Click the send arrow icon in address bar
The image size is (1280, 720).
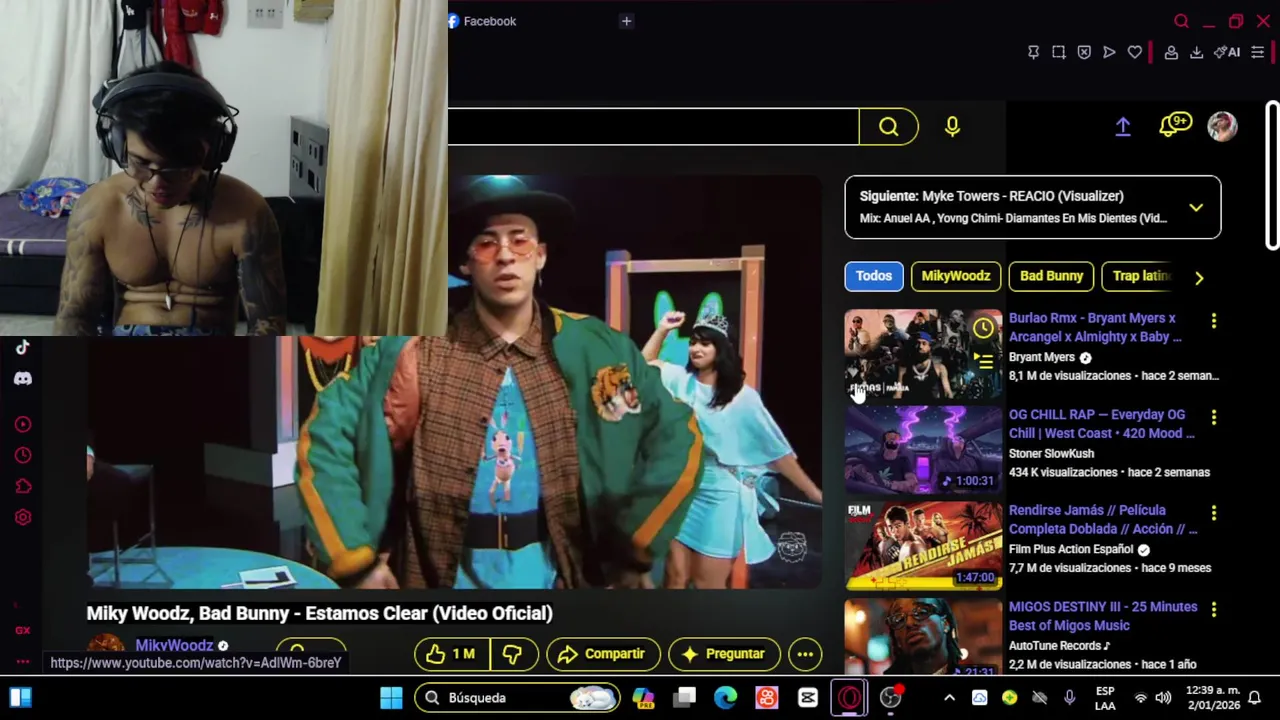(x=1109, y=52)
